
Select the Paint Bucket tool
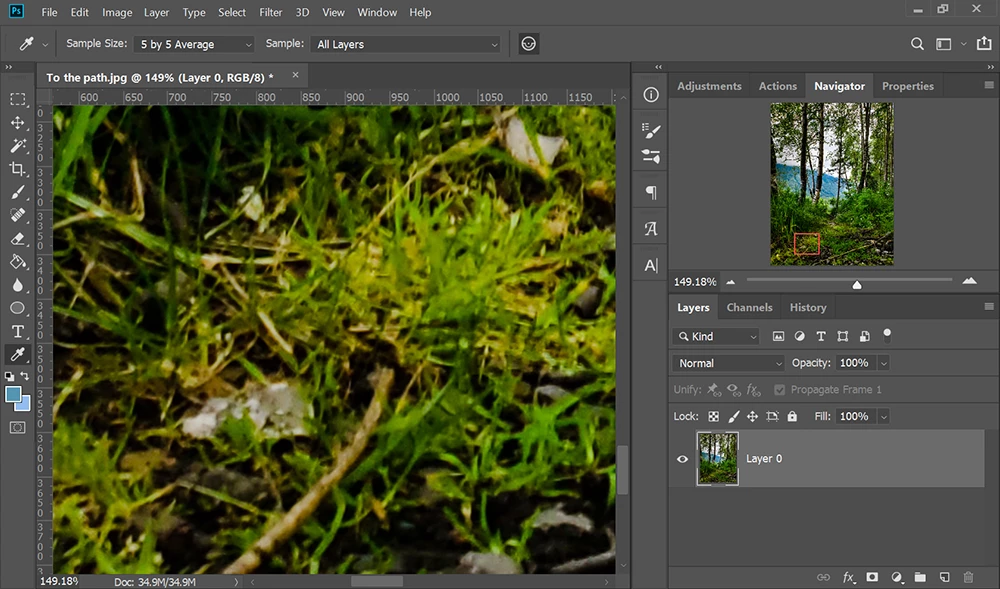18,261
